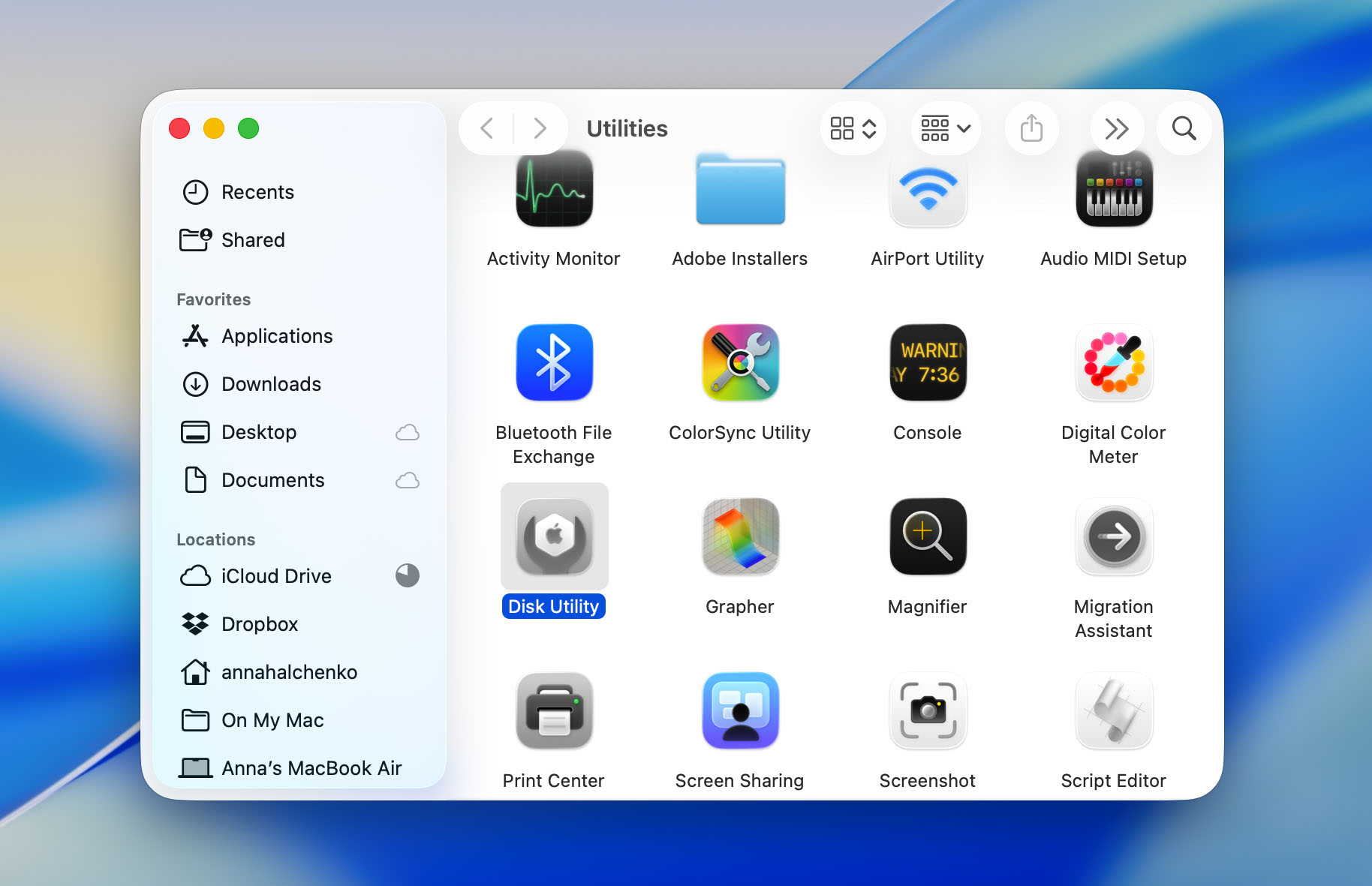Click the Utilities window title
The image size is (1372, 886).
(627, 128)
